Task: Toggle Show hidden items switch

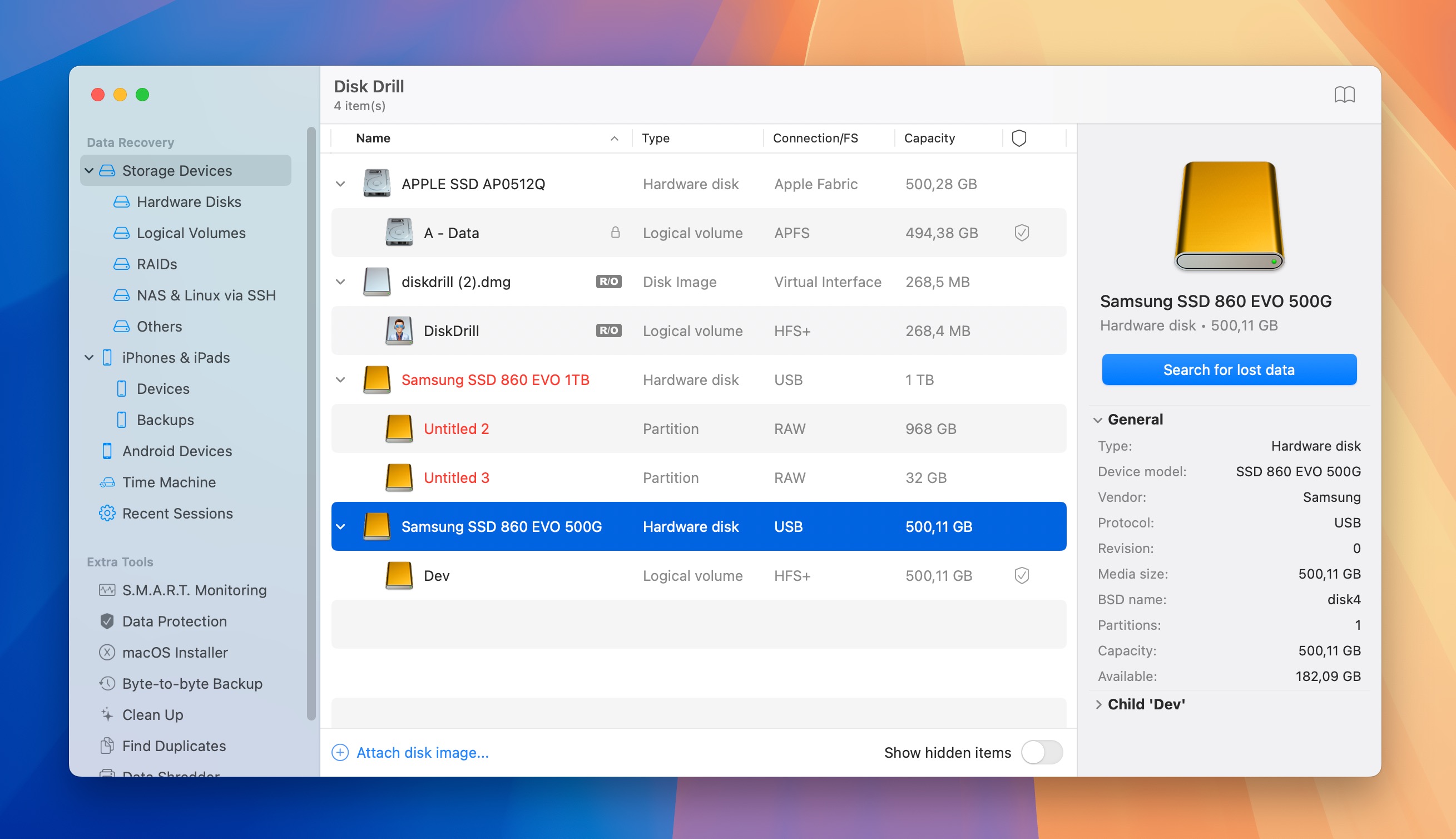Action: [x=1041, y=753]
